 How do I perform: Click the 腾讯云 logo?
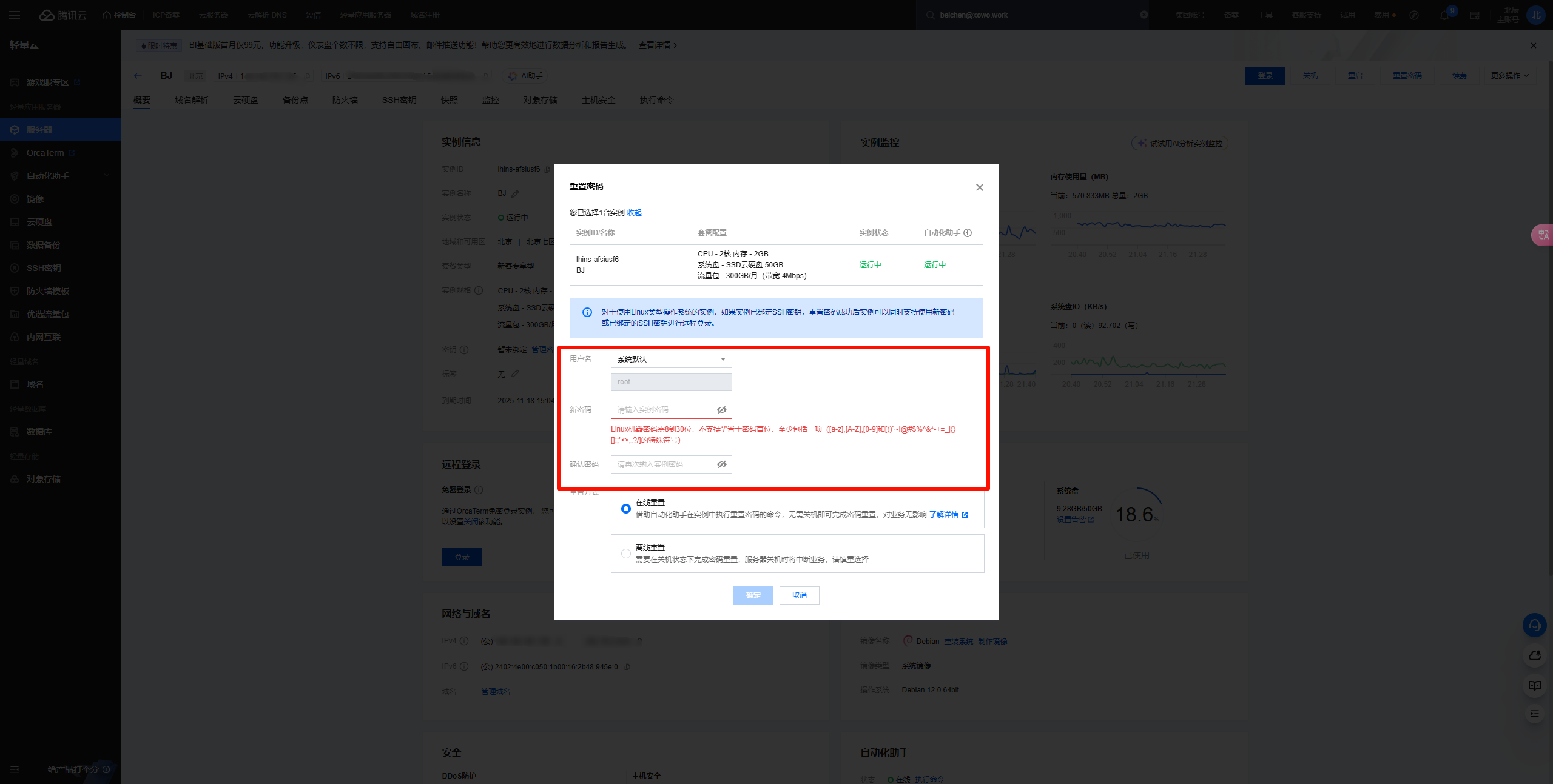63,15
